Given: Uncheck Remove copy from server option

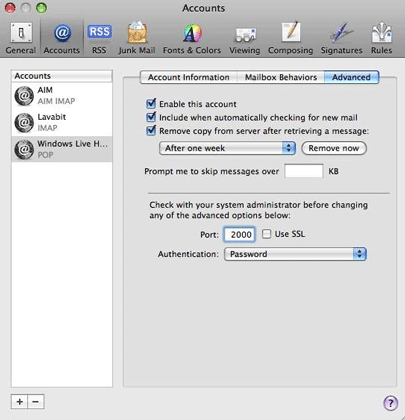Looking at the screenshot, I should pyautogui.click(x=151, y=130).
